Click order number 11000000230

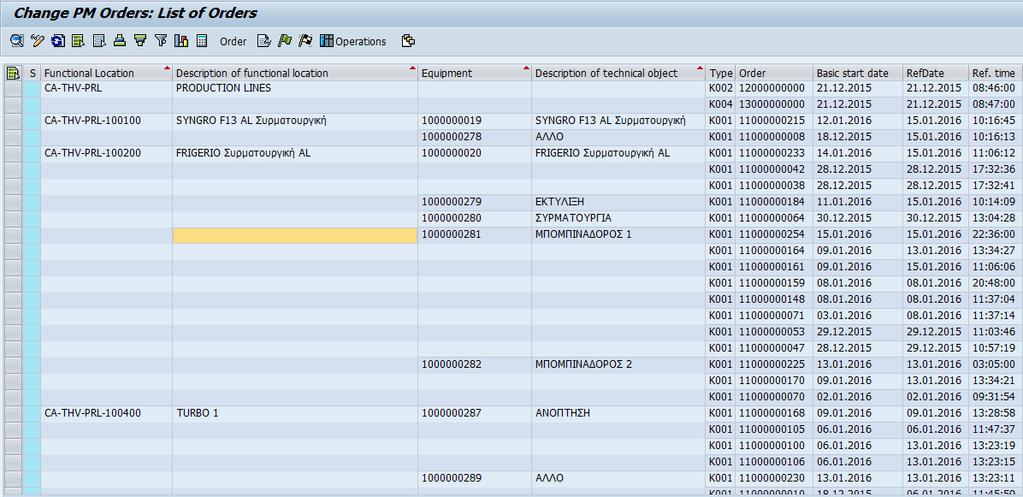coord(772,479)
